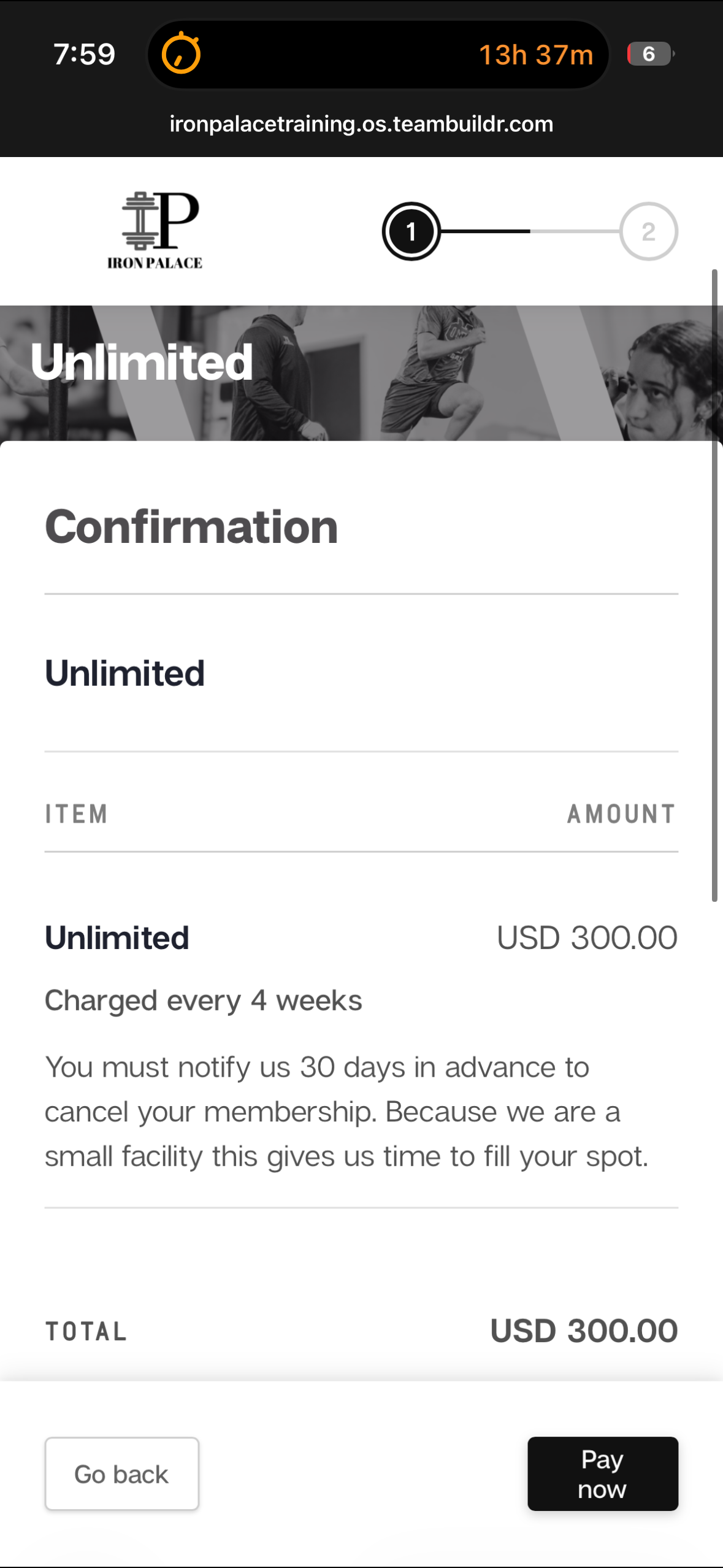Viewport: 723px width, 1568px height.
Task: Select step 1 circle in progress indicator
Action: click(411, 231)
